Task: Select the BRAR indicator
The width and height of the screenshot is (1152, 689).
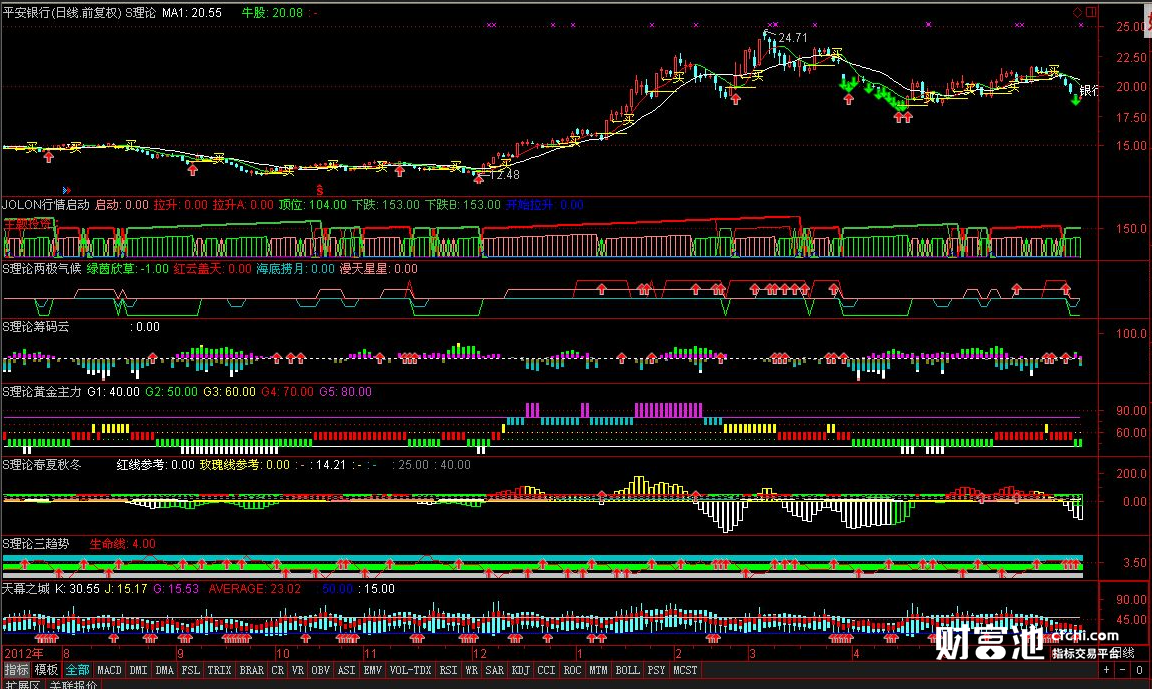Action: 251,670
